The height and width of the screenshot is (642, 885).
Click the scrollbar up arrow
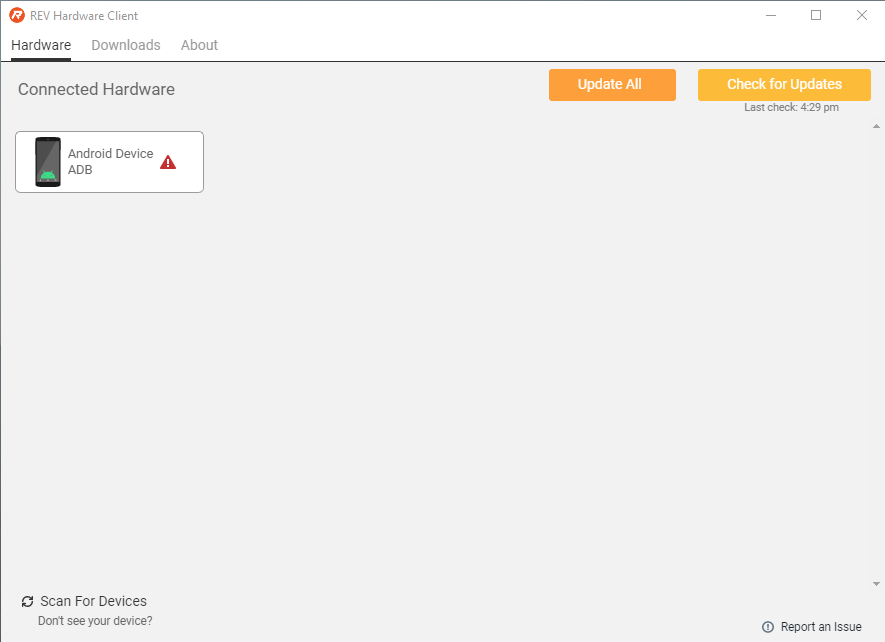tap(877, 126)
